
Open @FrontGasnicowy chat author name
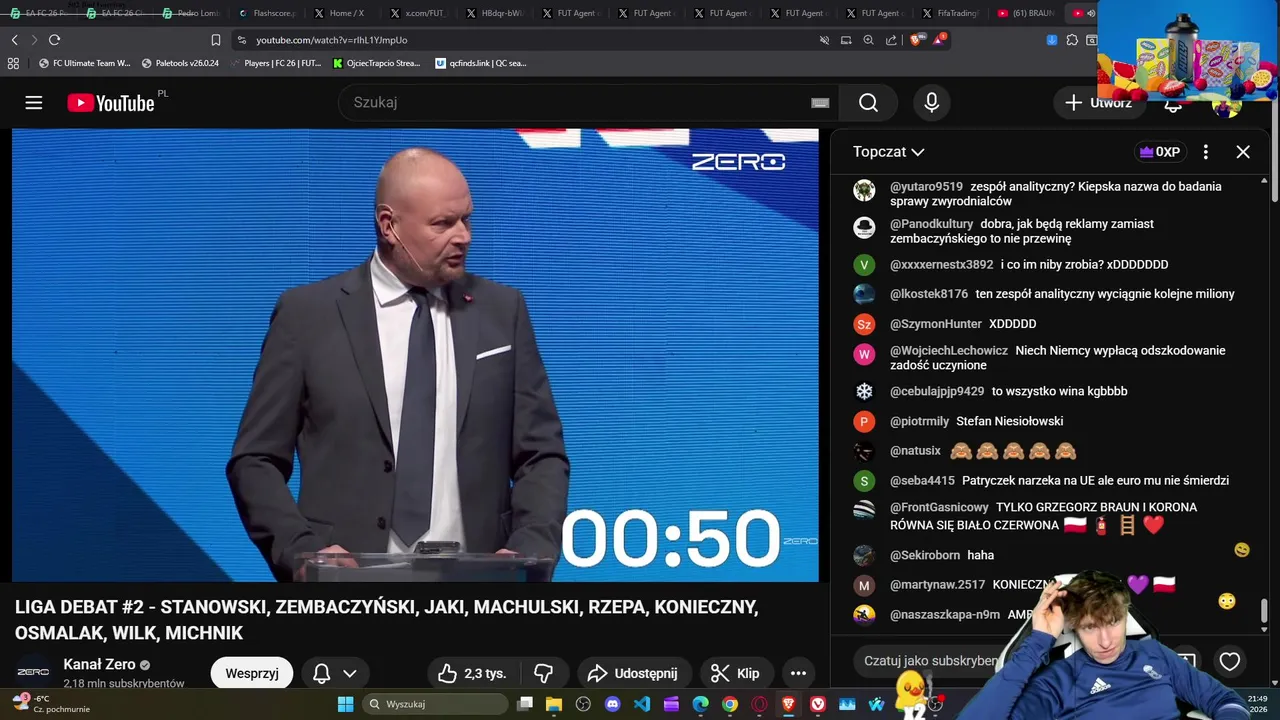939,507
